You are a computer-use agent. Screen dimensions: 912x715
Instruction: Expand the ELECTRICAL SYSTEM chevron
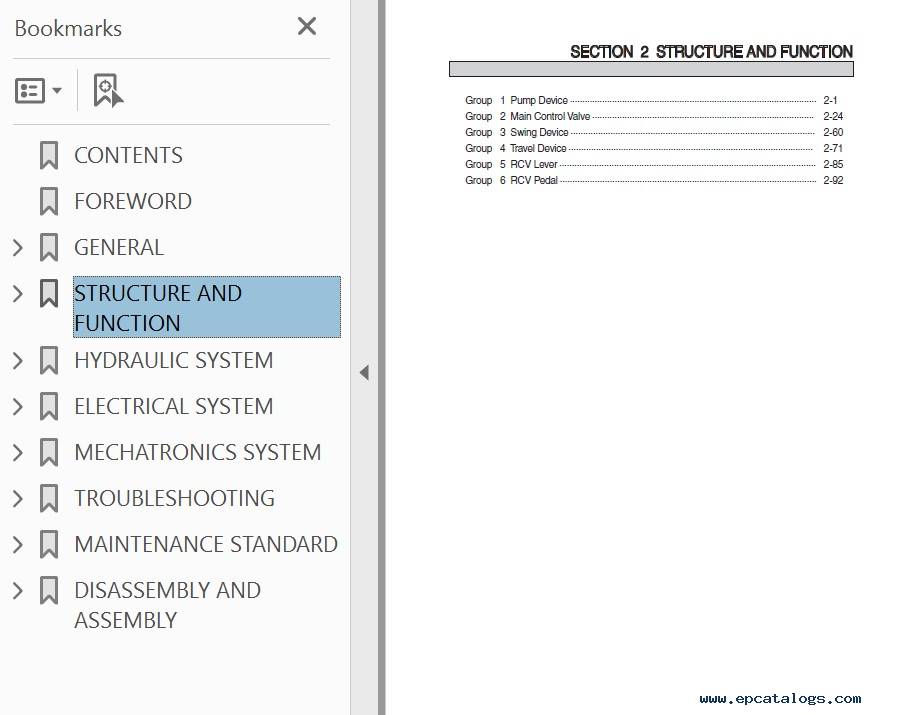(18, 406)
